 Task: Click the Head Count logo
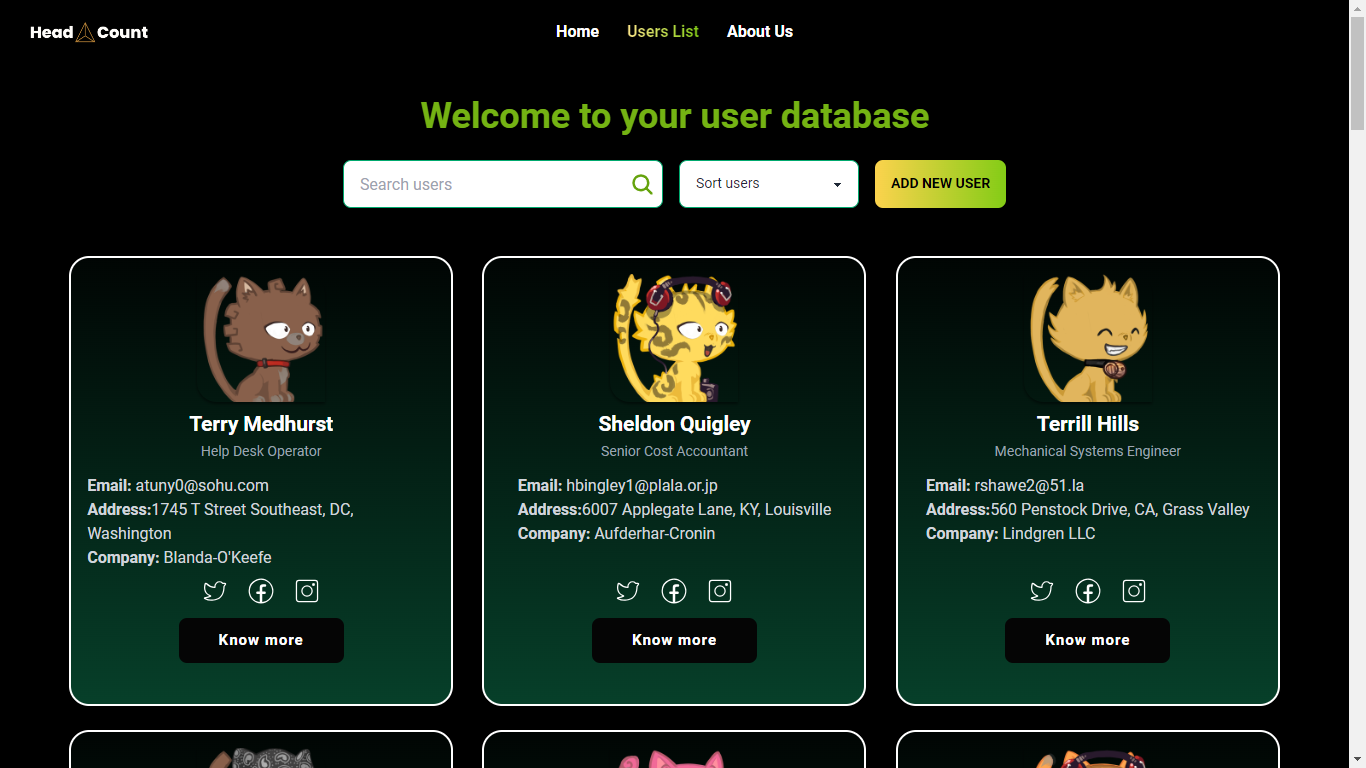(89, 32)
